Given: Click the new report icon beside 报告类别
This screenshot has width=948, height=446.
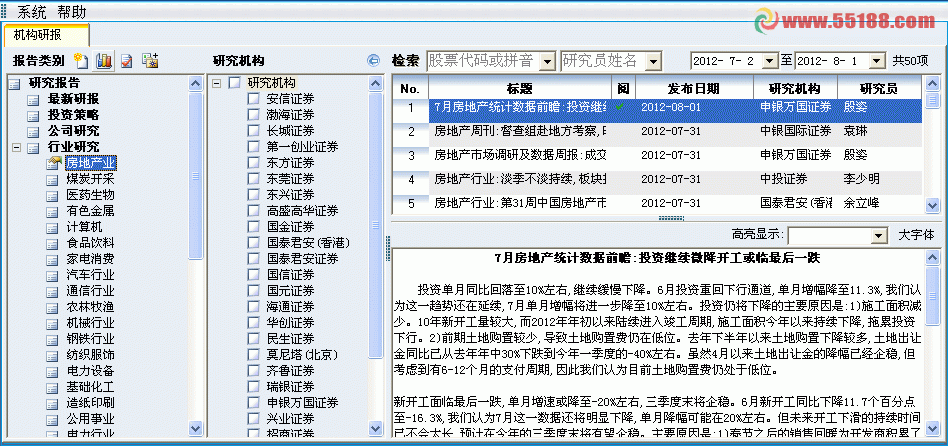Looking at the screenshot, I should tap(80, 60).
